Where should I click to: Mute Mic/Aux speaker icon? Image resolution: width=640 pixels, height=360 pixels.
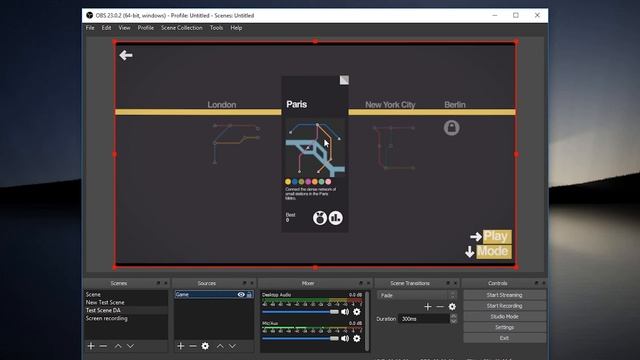click(x=345, y=338)
